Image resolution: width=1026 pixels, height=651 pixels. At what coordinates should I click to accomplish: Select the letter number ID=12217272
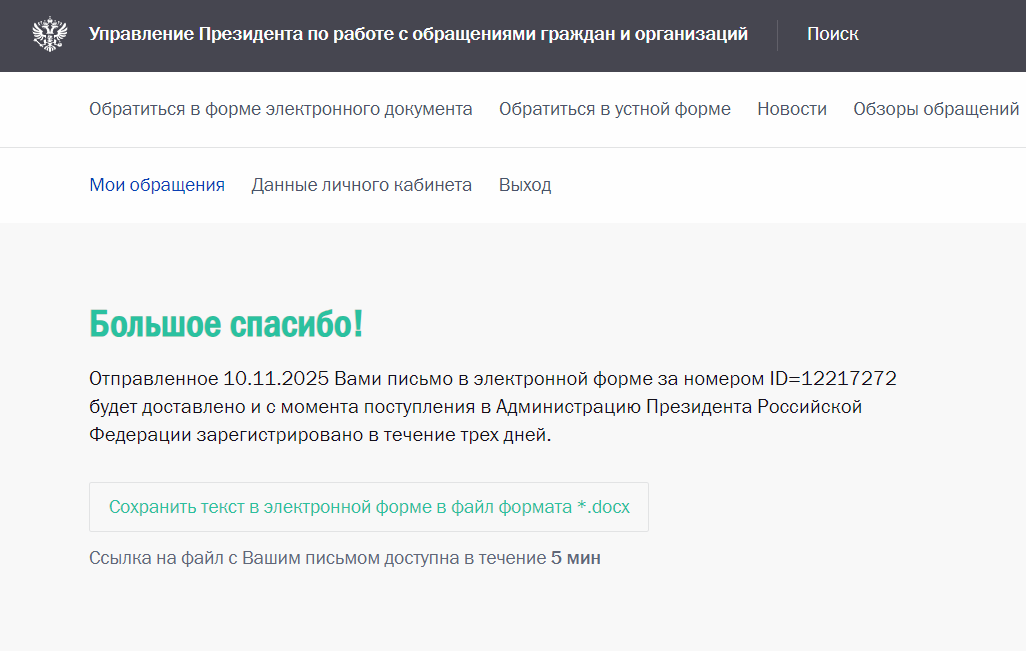(x=832, y=379)
